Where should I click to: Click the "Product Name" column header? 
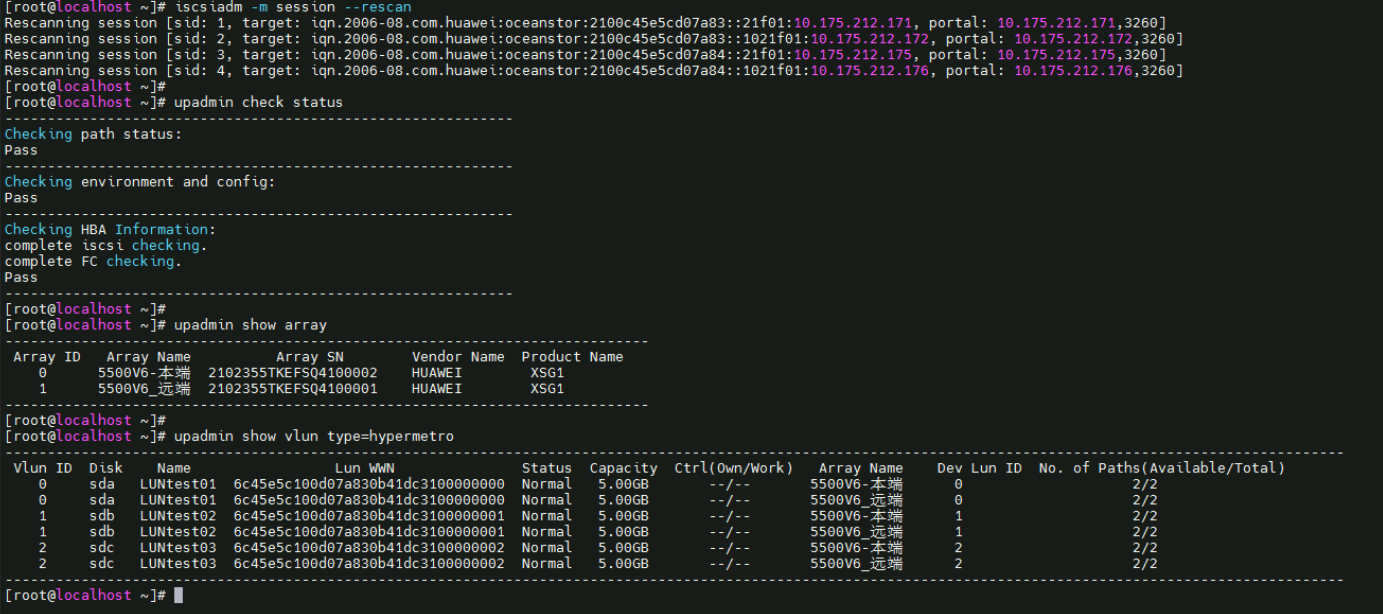(x=572, y=357)
